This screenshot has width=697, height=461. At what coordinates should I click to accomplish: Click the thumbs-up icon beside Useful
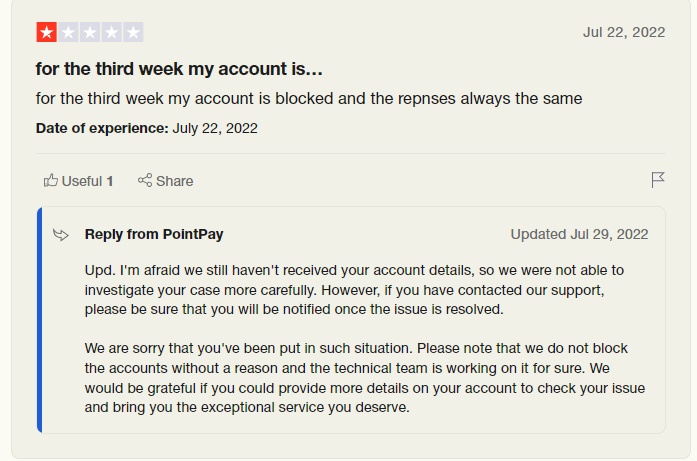click(51, 180)
